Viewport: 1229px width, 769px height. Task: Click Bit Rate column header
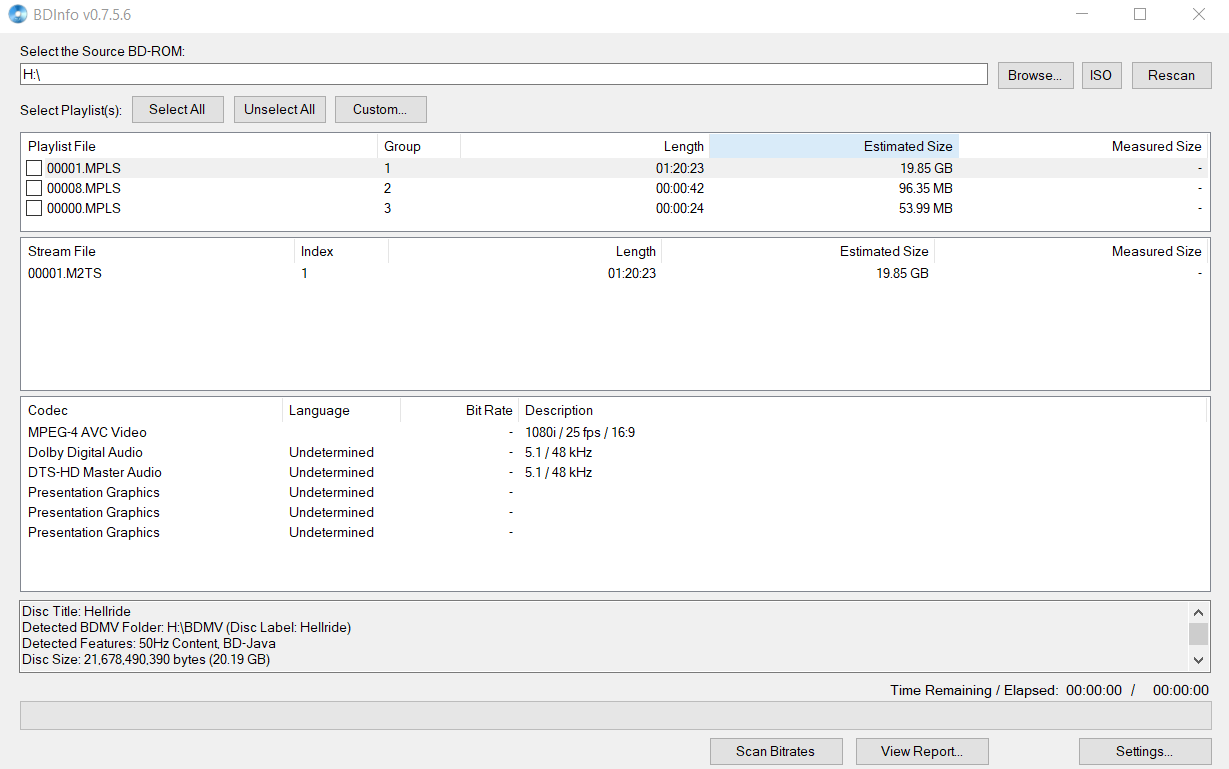click(459, 410)
